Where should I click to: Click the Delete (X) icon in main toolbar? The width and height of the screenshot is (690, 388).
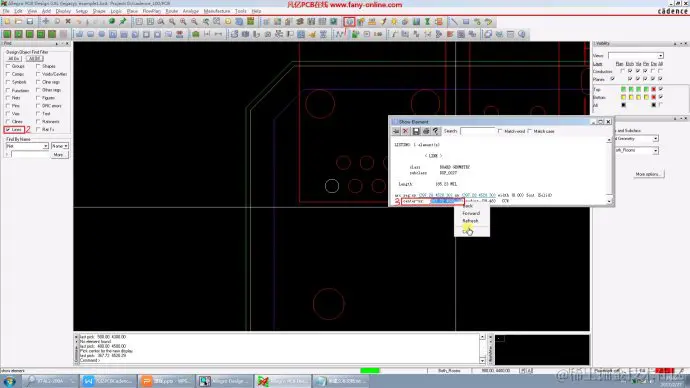[68, 22]
